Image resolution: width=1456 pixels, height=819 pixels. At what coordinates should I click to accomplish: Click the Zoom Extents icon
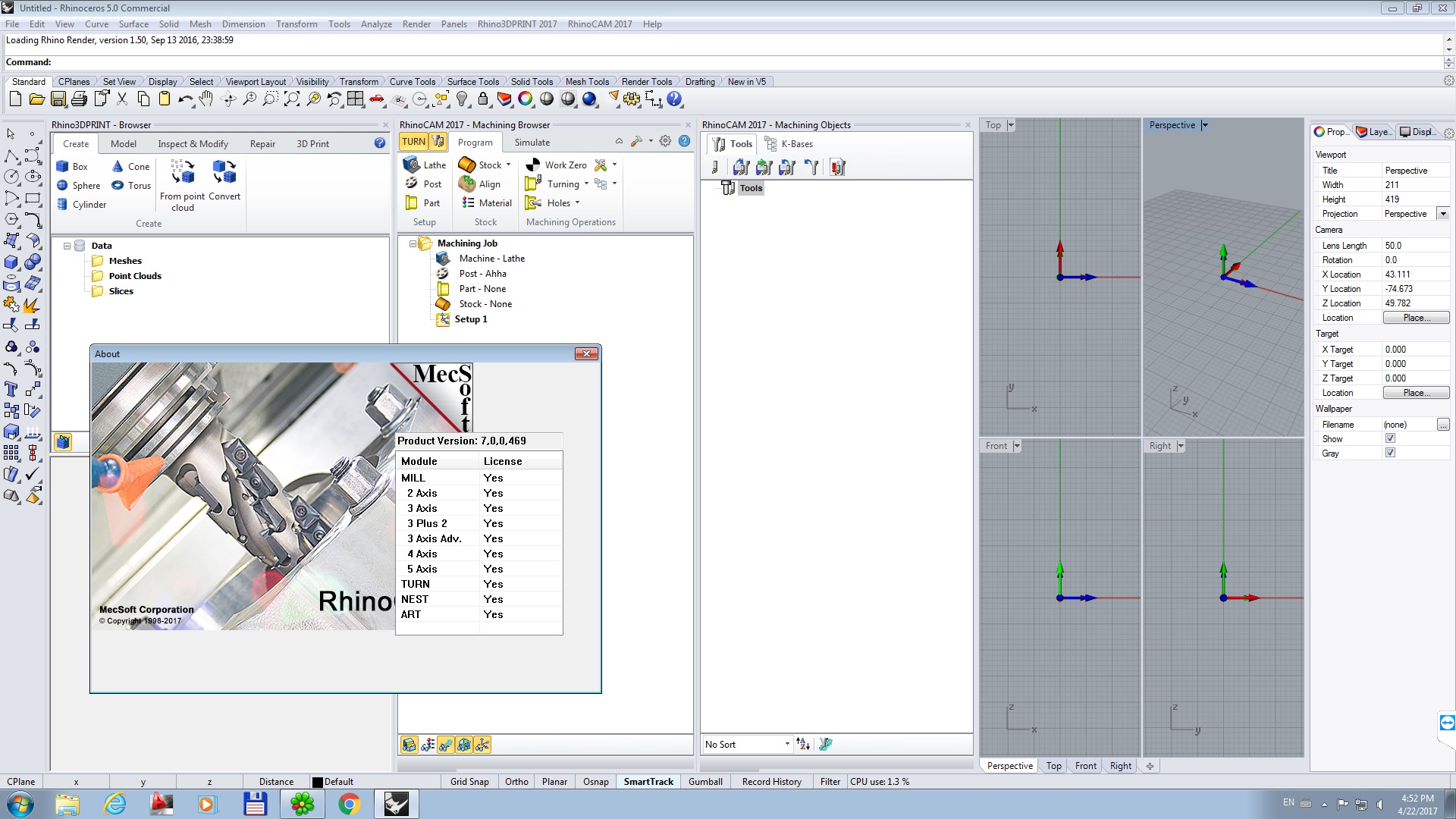292,99
